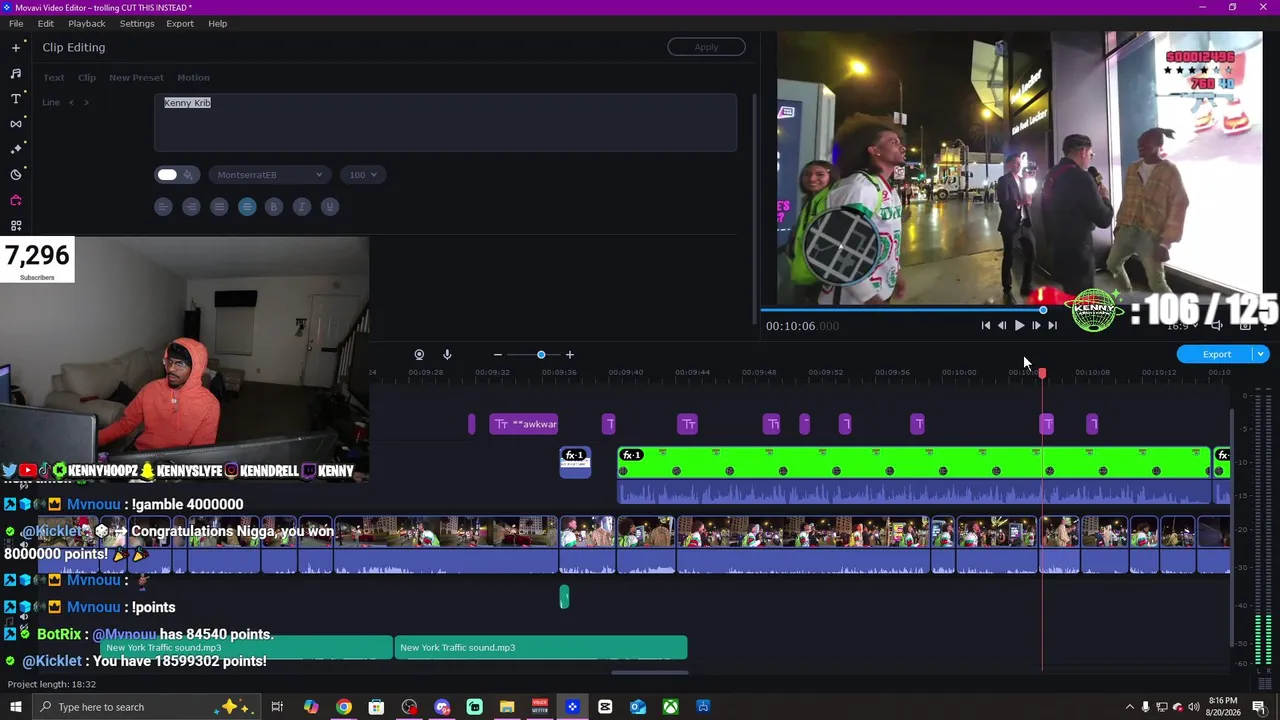This screenshot has height=720, width=1280.
Task: Select the red playhead marker on ruler
Action: tap(1042, 373)
